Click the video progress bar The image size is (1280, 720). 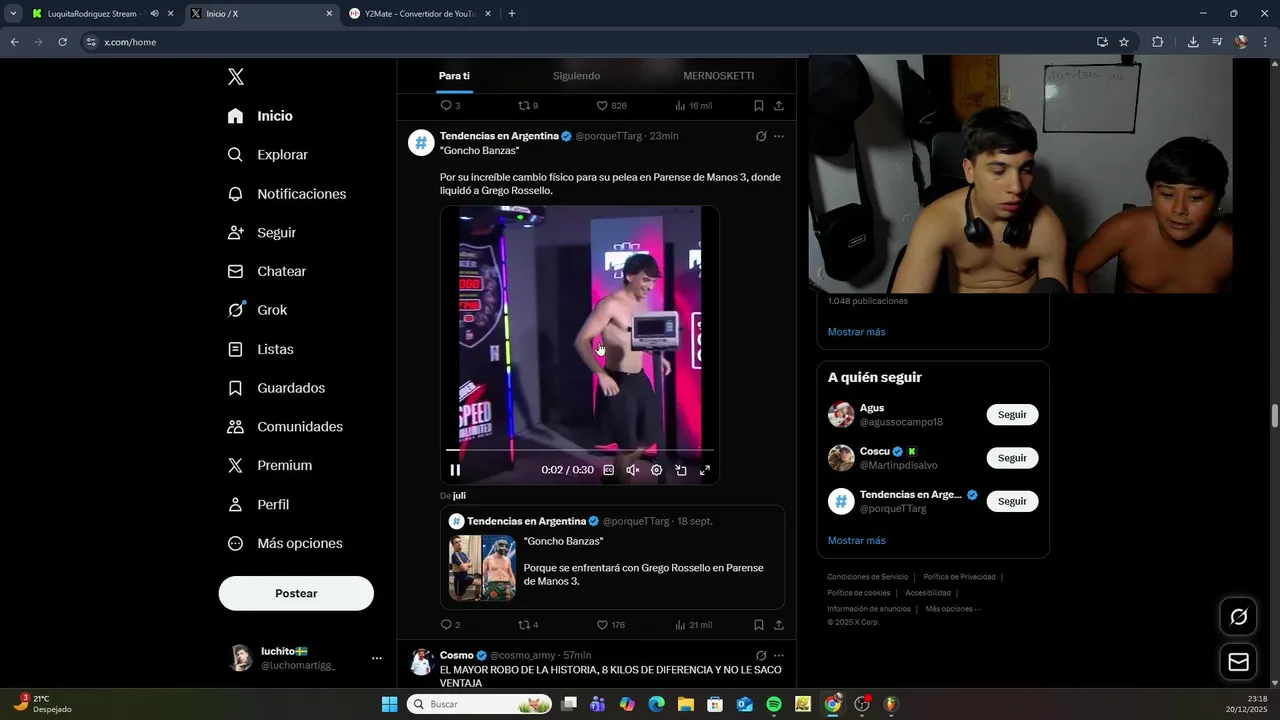pos(580,450)
